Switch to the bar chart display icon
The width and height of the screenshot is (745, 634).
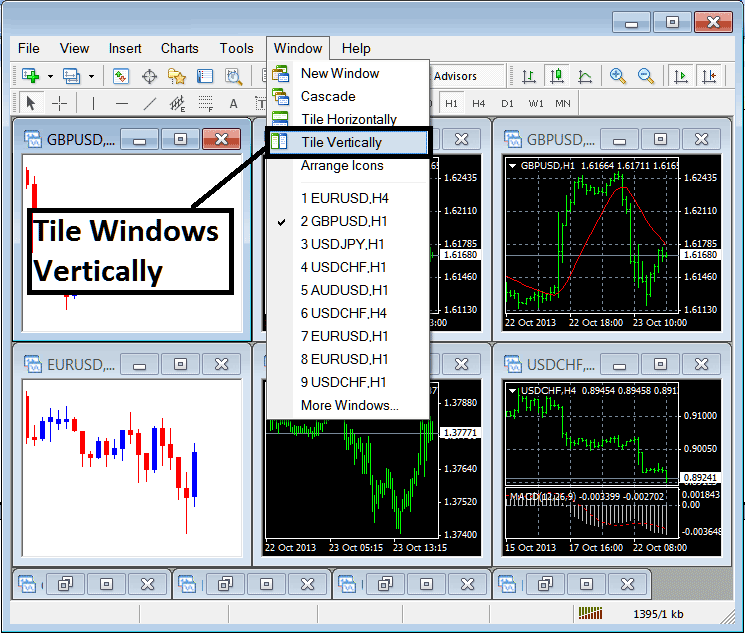coord(528,76)
